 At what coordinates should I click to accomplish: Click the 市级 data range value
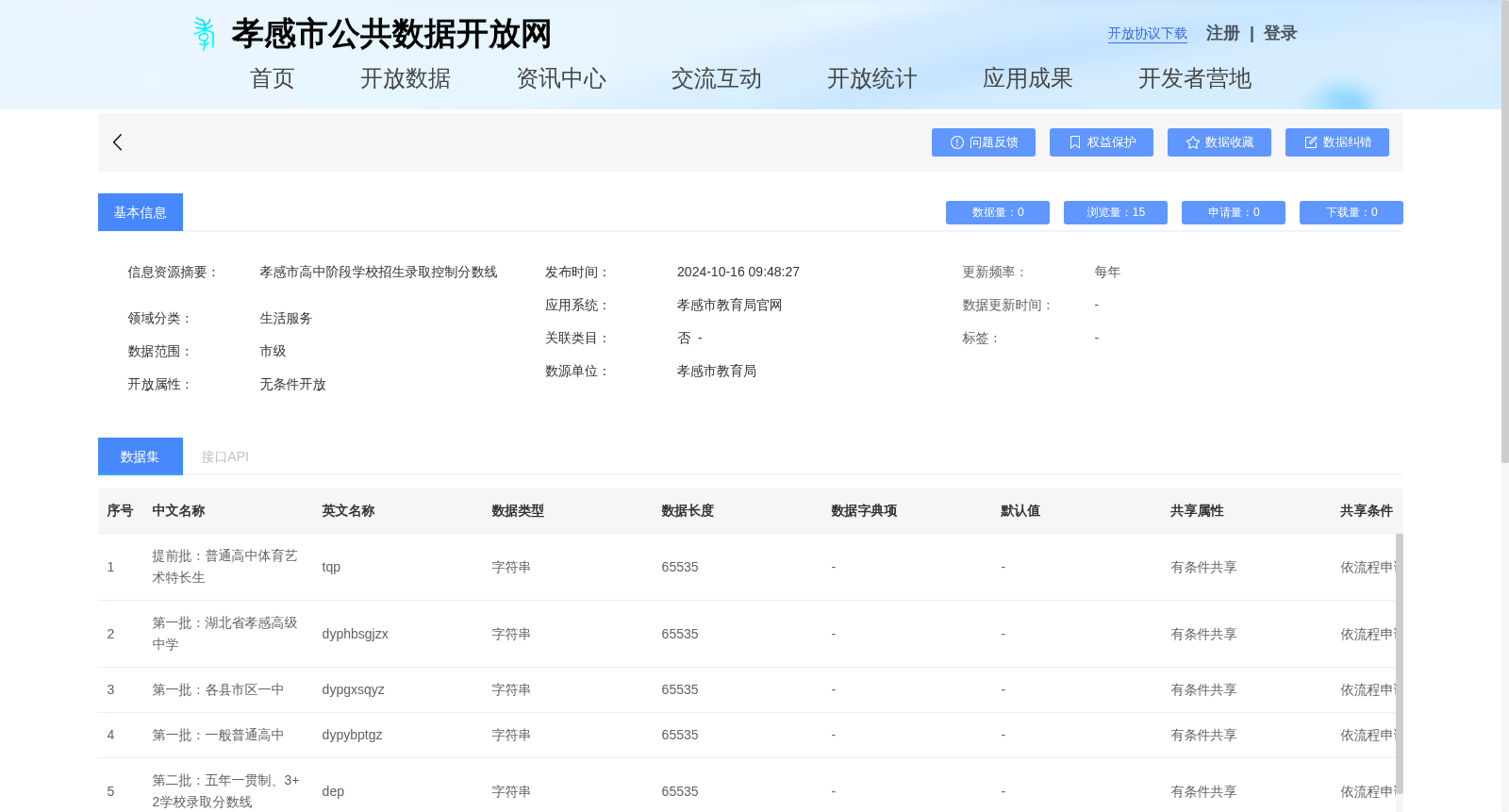point(273,351)
